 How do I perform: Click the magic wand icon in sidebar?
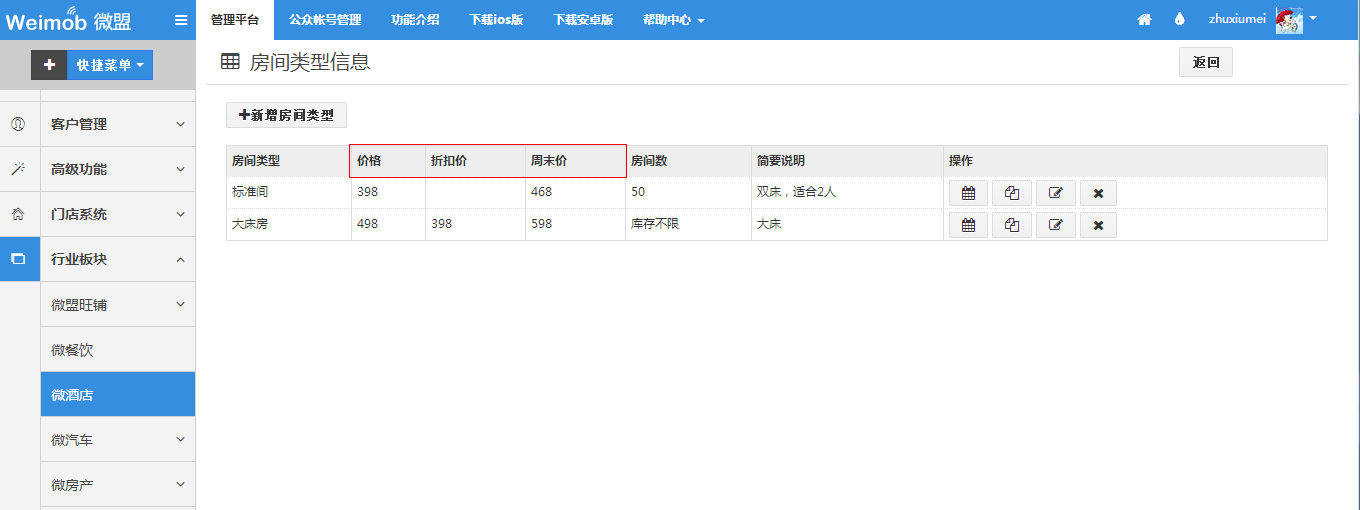coord(18,169)
